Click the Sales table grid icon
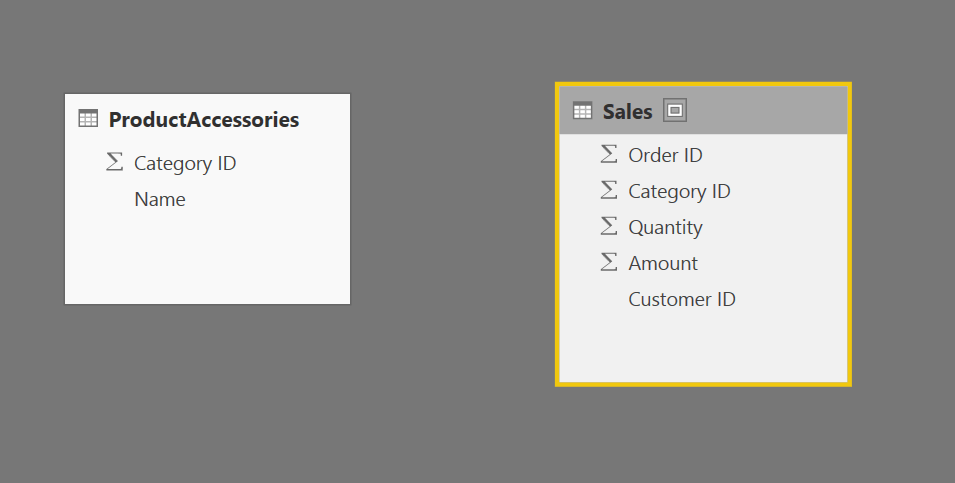The height and width of the screenshot is (483, 955). point(582,111)
